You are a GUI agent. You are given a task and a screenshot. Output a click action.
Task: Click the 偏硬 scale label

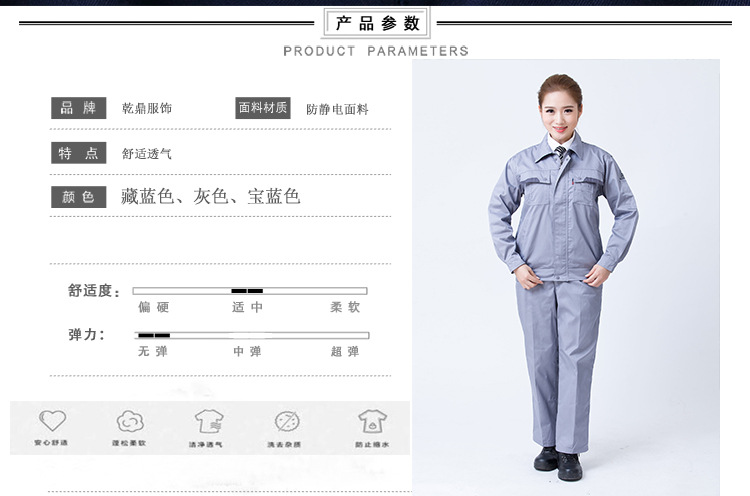[x=154, y=307]
